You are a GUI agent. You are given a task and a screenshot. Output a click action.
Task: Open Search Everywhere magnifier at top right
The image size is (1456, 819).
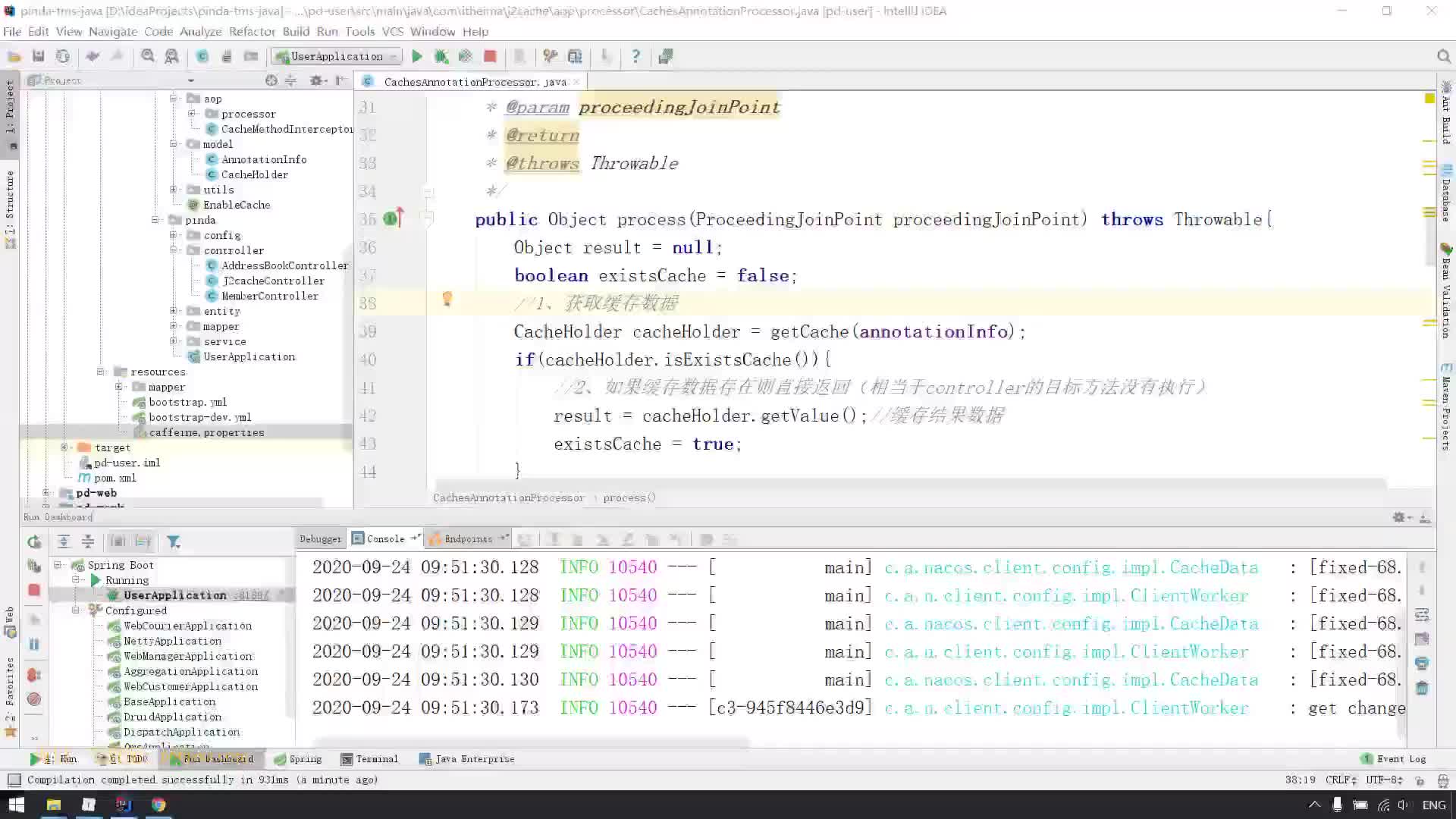pos(1444,56)
